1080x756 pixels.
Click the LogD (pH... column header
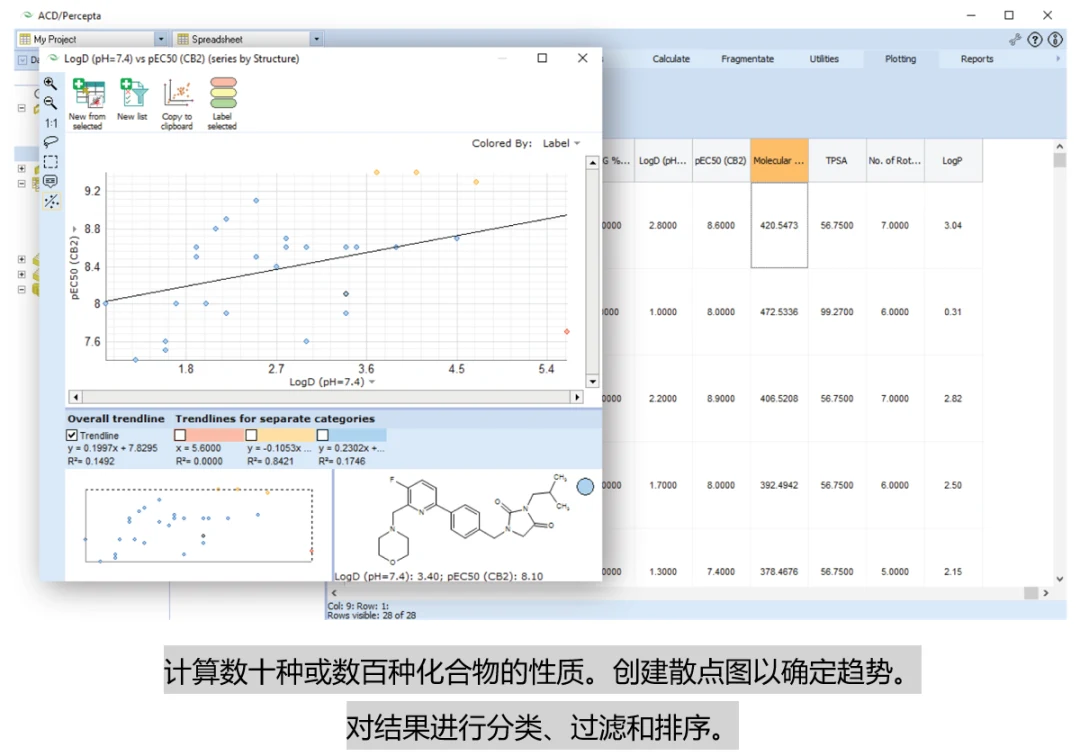pyautogui.click(x=663, y=160)
